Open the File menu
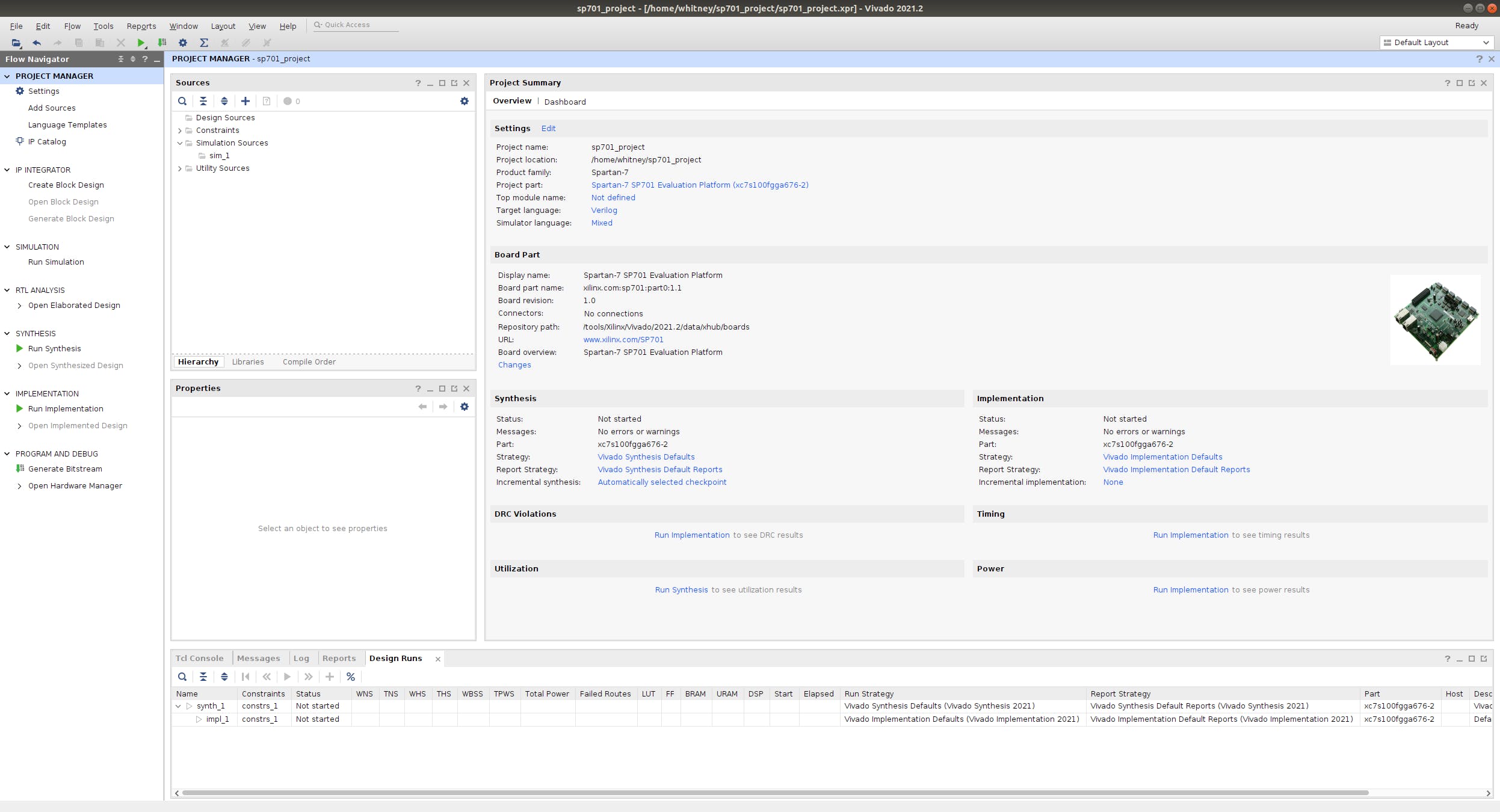Screen dimensions: 1500x812 click(16, 26)
